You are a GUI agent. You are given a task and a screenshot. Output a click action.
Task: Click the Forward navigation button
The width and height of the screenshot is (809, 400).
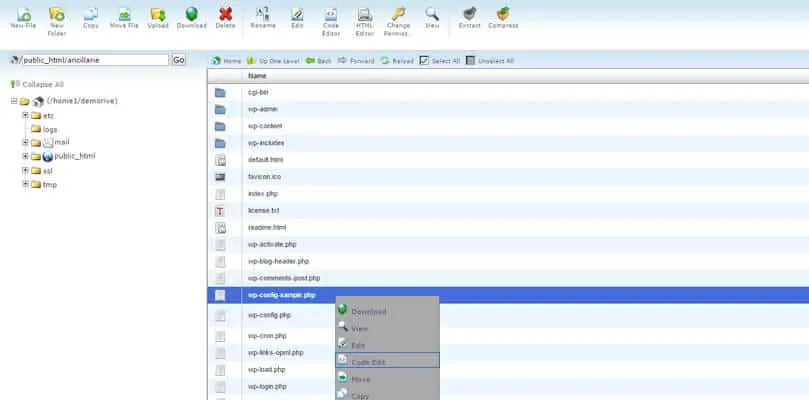click(356, 60)
